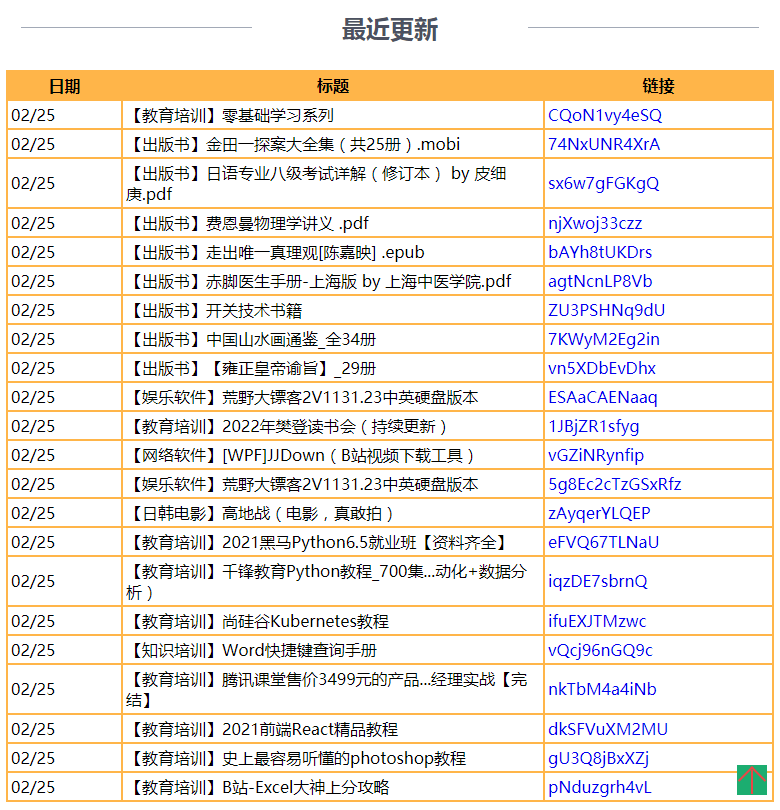Select title 中国山水画通鉴_全34册
The height and width of the screenshot is (810, 780).
coord(251,339)
